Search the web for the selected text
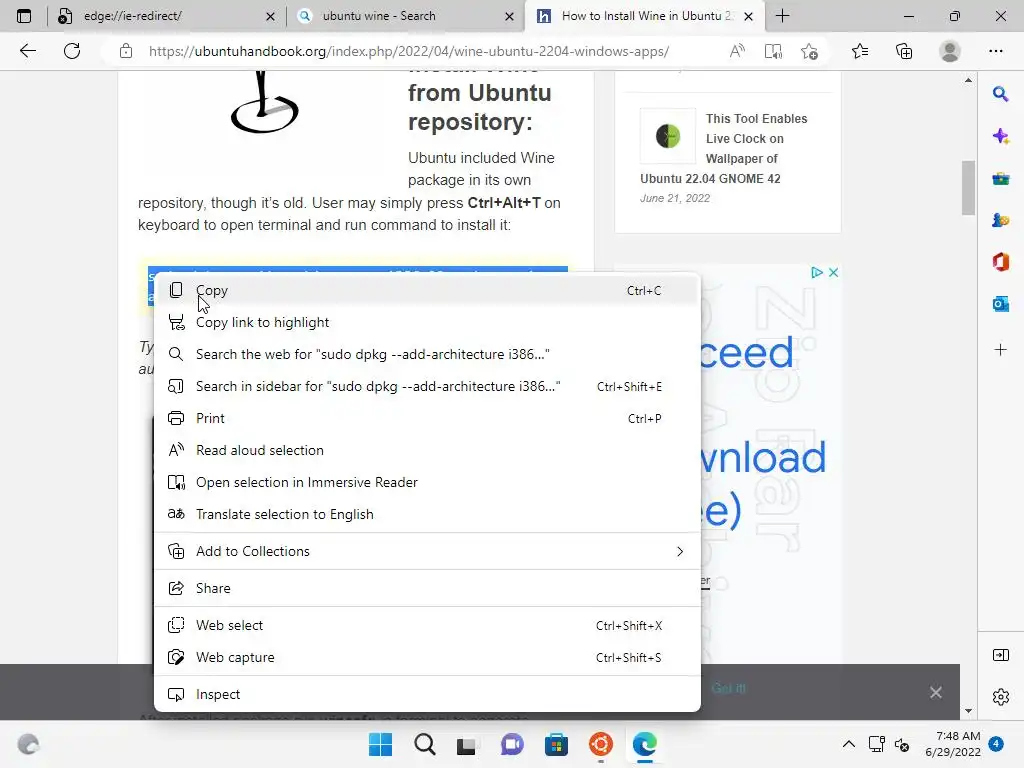 coord(427,355)
